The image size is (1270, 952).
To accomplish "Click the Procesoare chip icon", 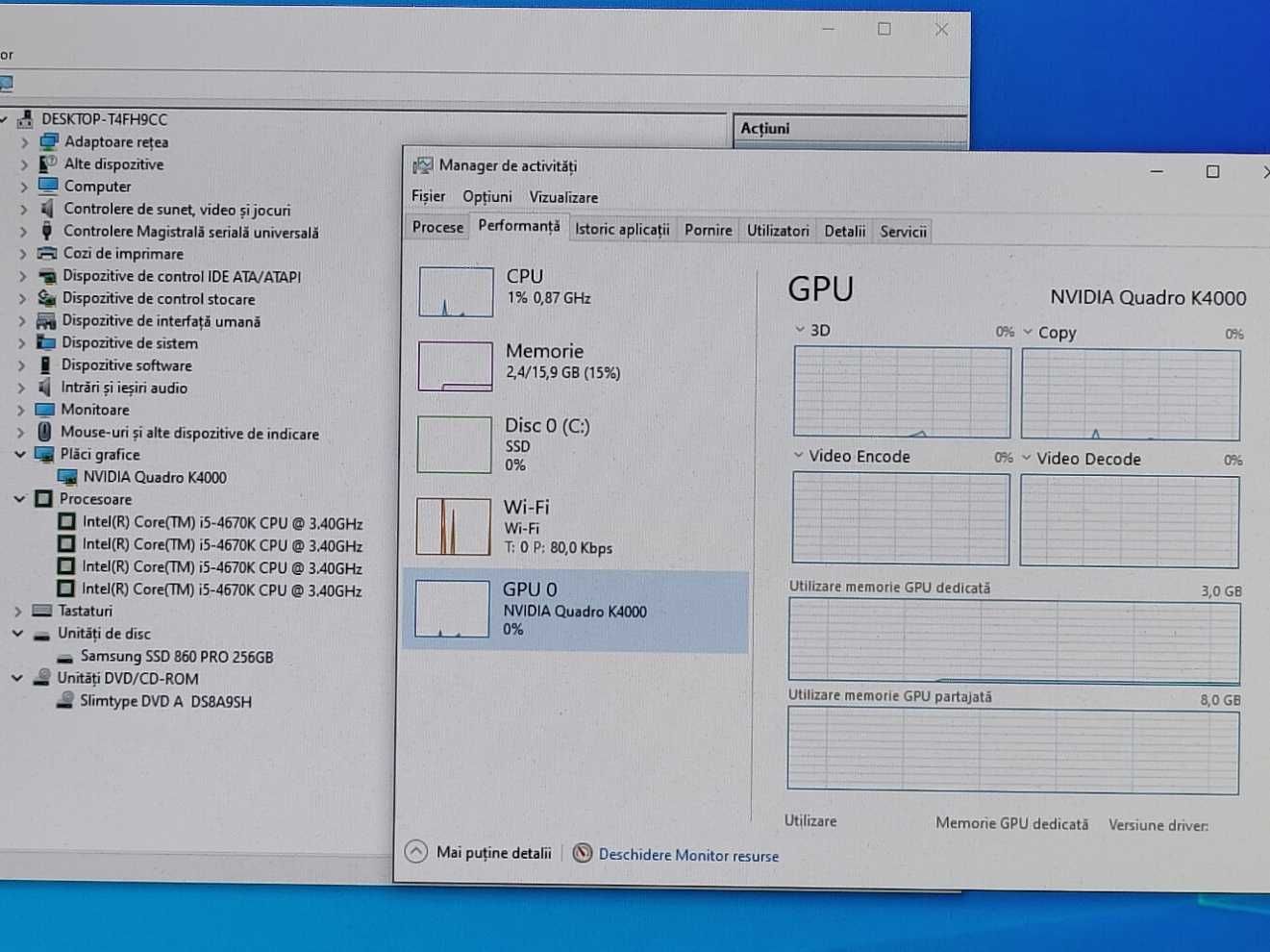I will click(43, 499).
